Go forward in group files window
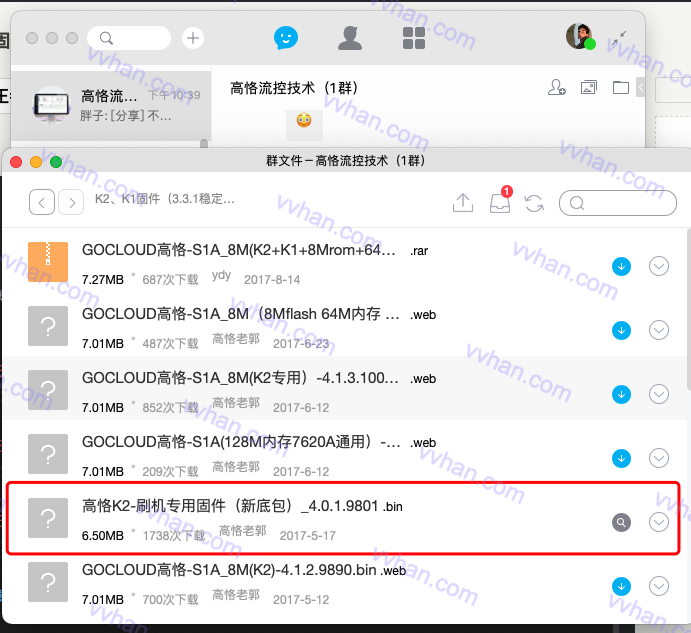The image size is (691, 633). pyautogui.click(x=71, y=202)
